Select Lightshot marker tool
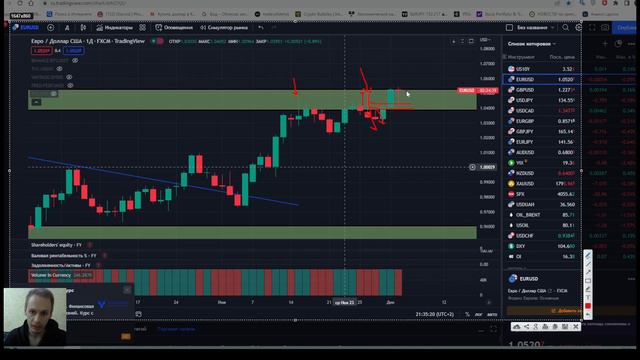The height and width of the screenshot is (360, 640). pyautogui.click(x=588, y=289)
